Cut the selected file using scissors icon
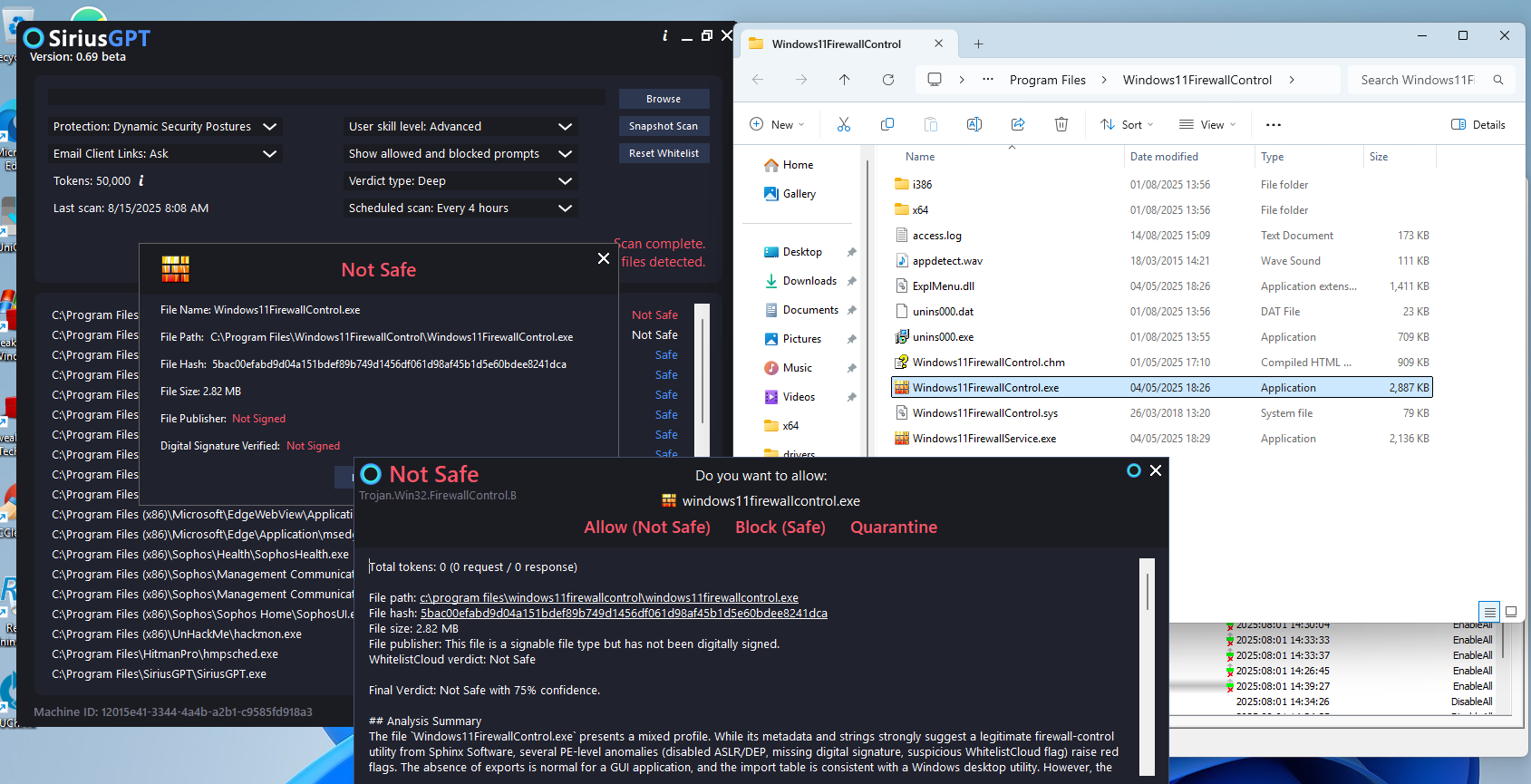Screen dimensions: 1531x784 pos(844,124)
